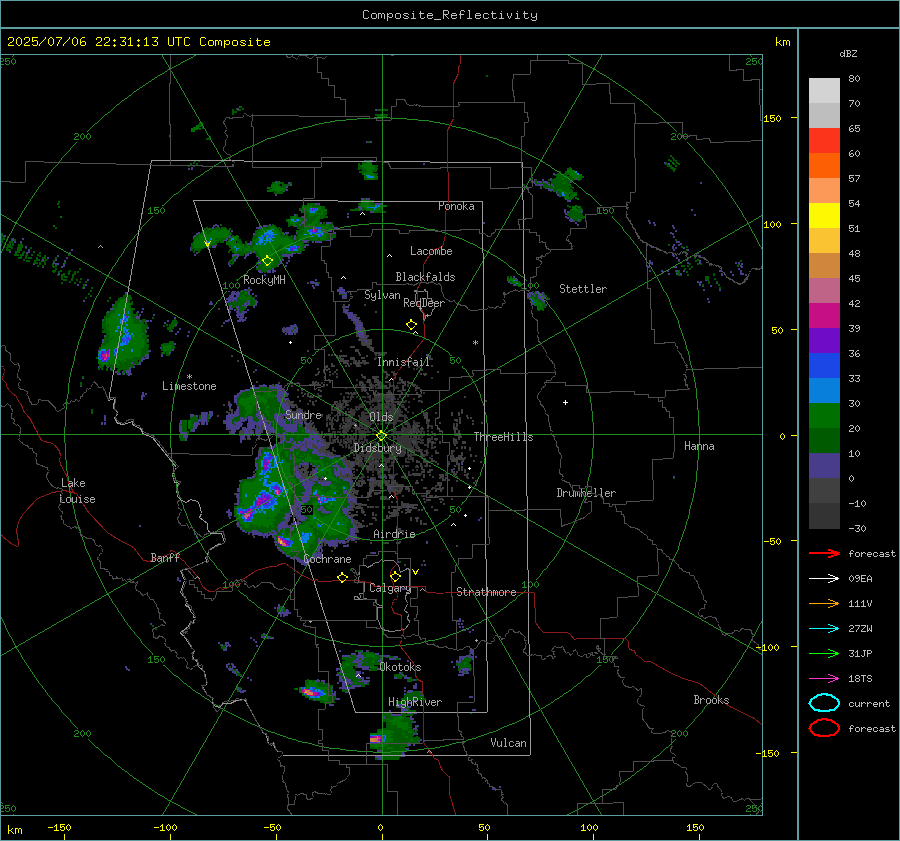Click the Banff label
The height and width of the screenshot is (841, 900).
[165, 557]
